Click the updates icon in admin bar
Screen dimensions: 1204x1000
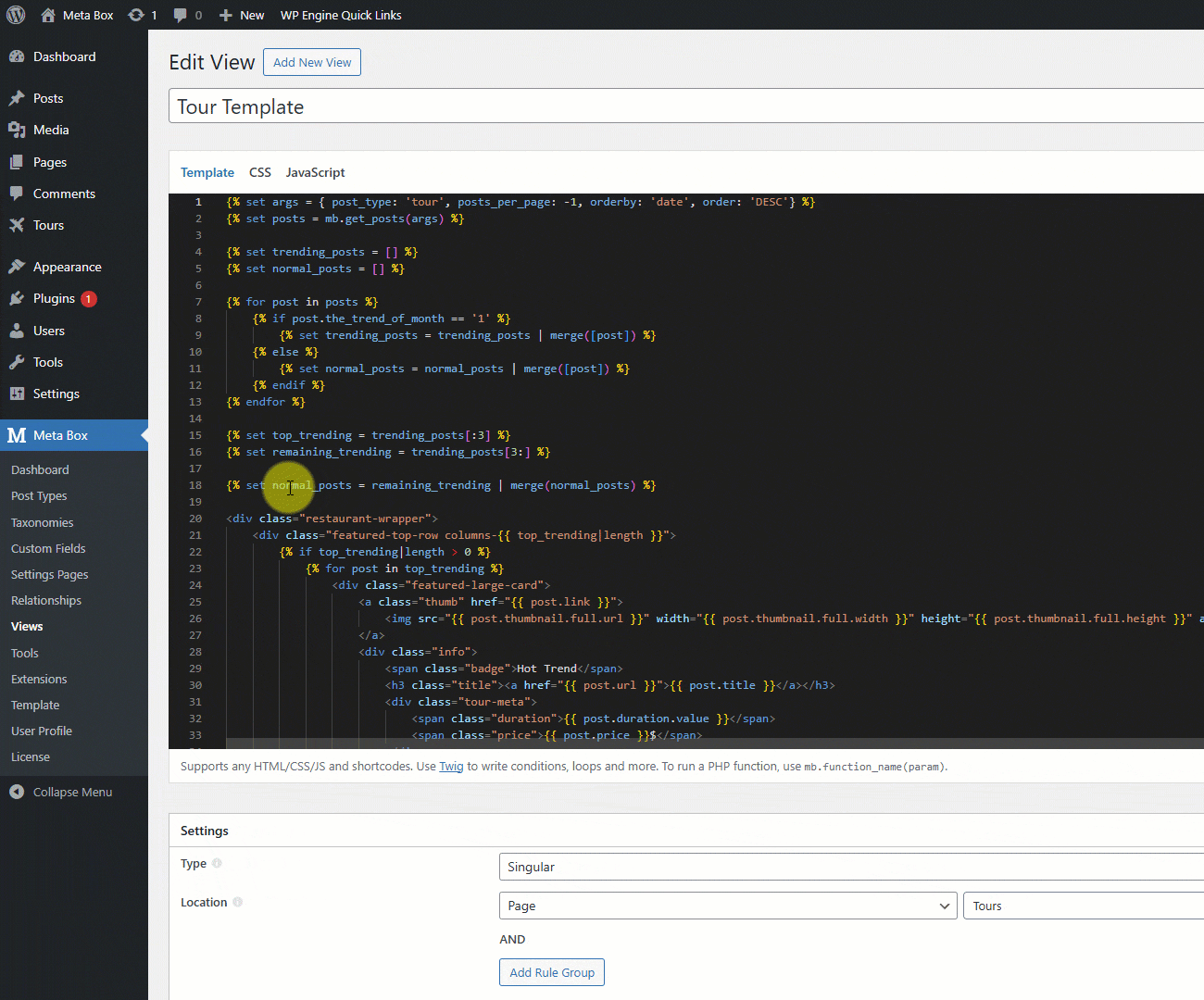coord(136,15)
